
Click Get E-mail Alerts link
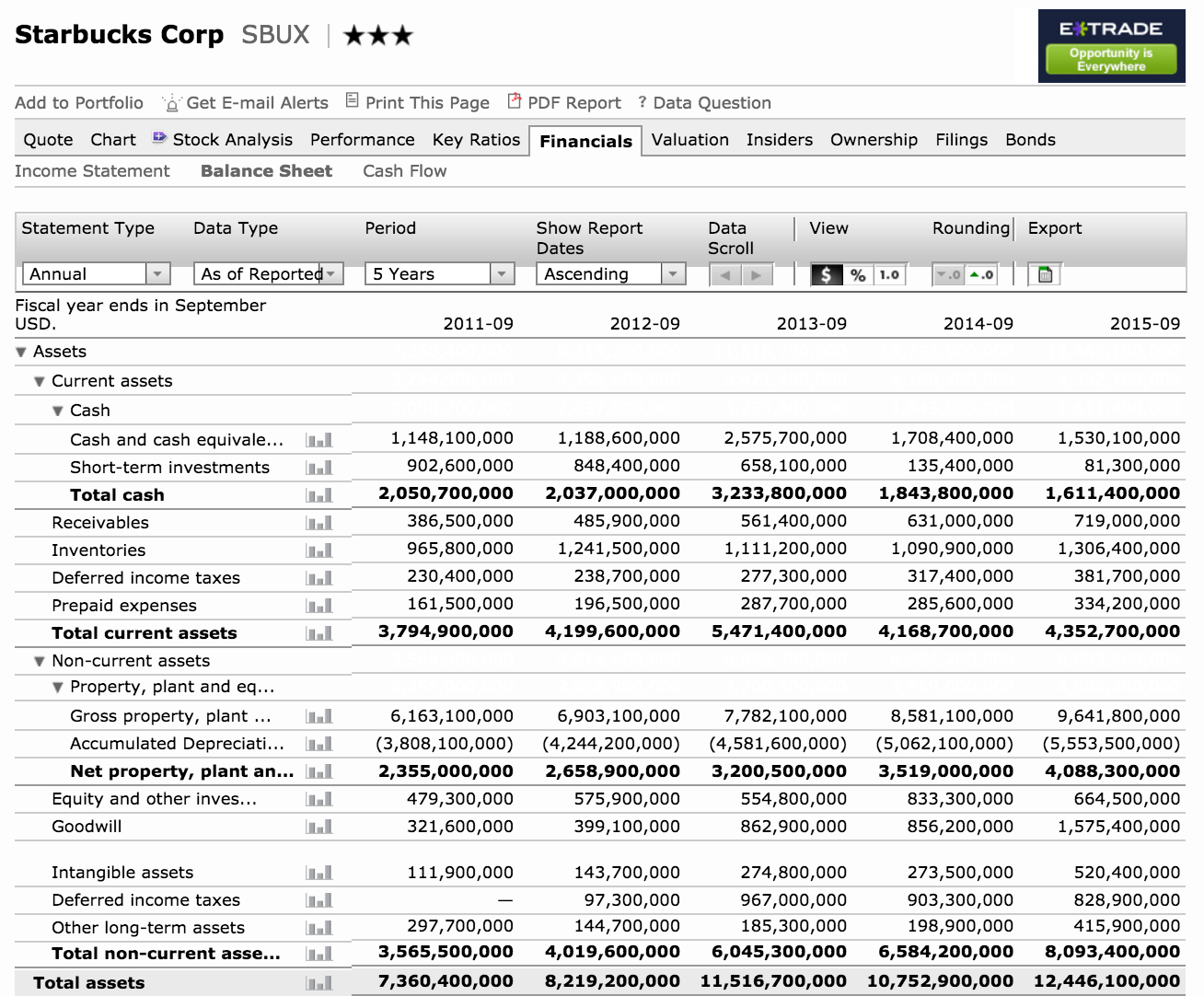coord(246,103)
